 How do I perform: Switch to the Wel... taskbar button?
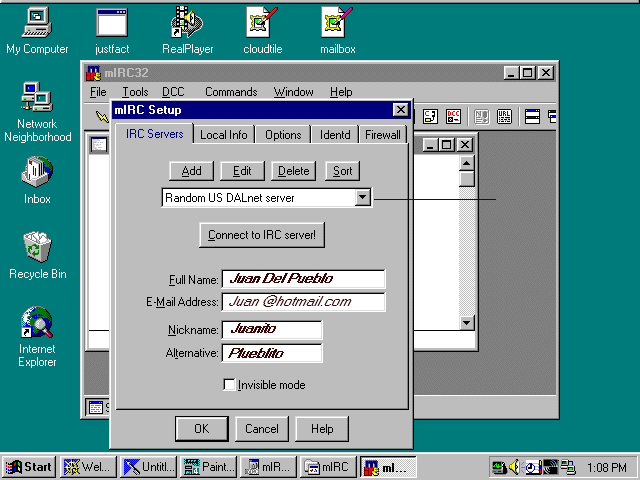click(x=88, y=467)
